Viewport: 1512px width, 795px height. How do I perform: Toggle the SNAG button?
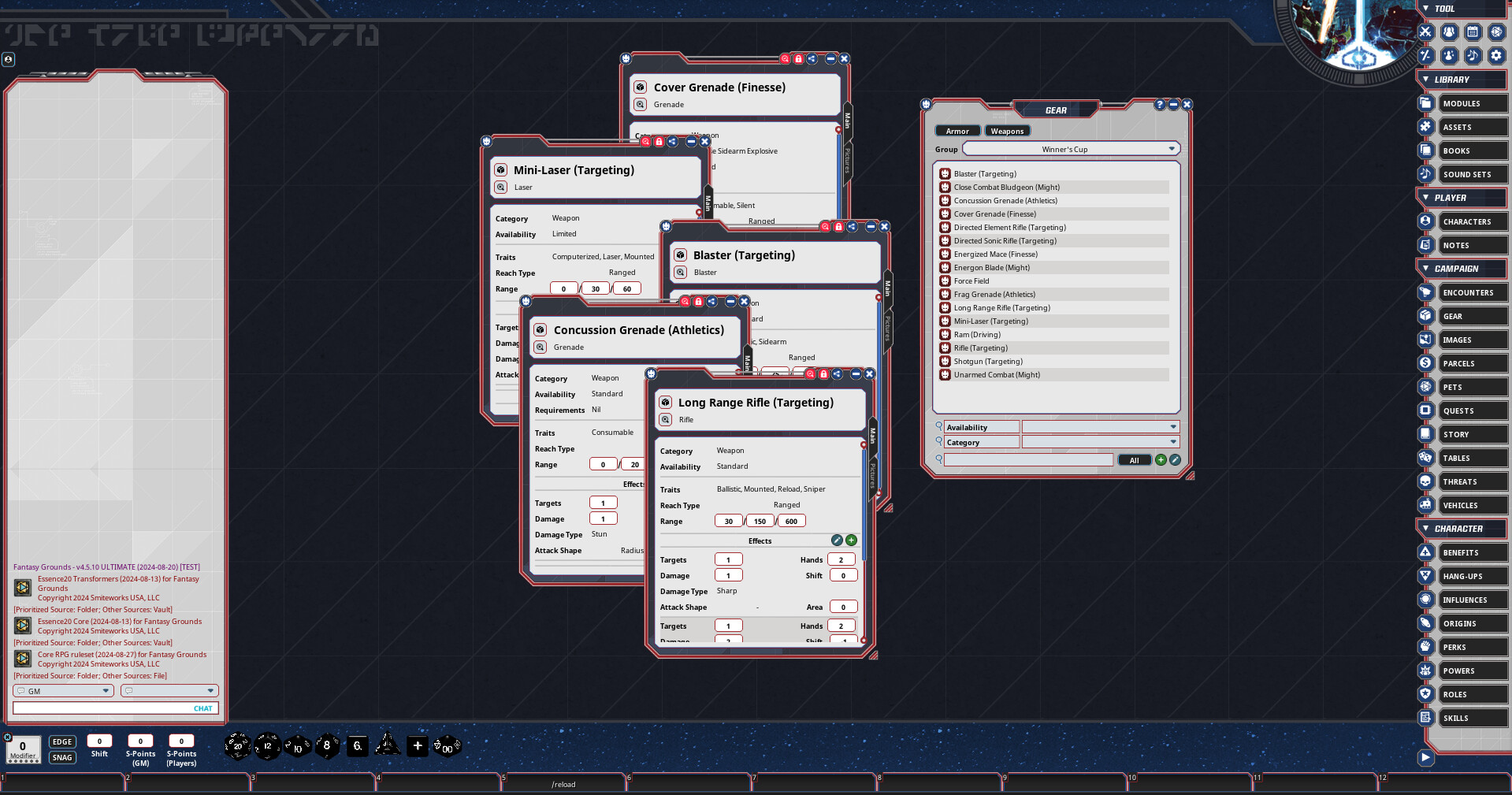[x=62, y=758]
